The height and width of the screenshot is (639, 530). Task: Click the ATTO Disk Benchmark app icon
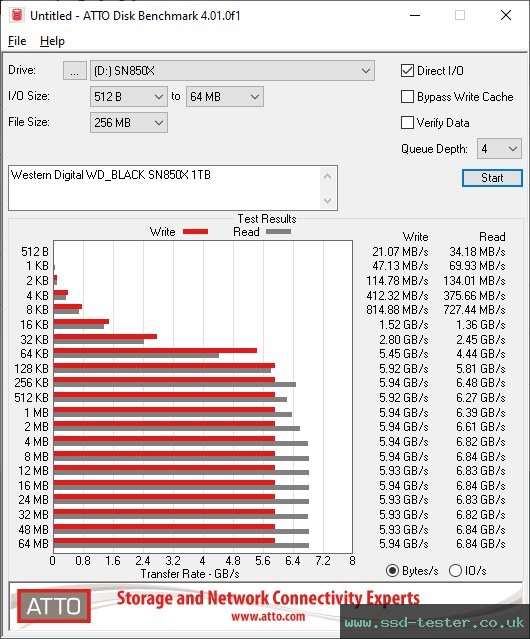pos(17,15)
